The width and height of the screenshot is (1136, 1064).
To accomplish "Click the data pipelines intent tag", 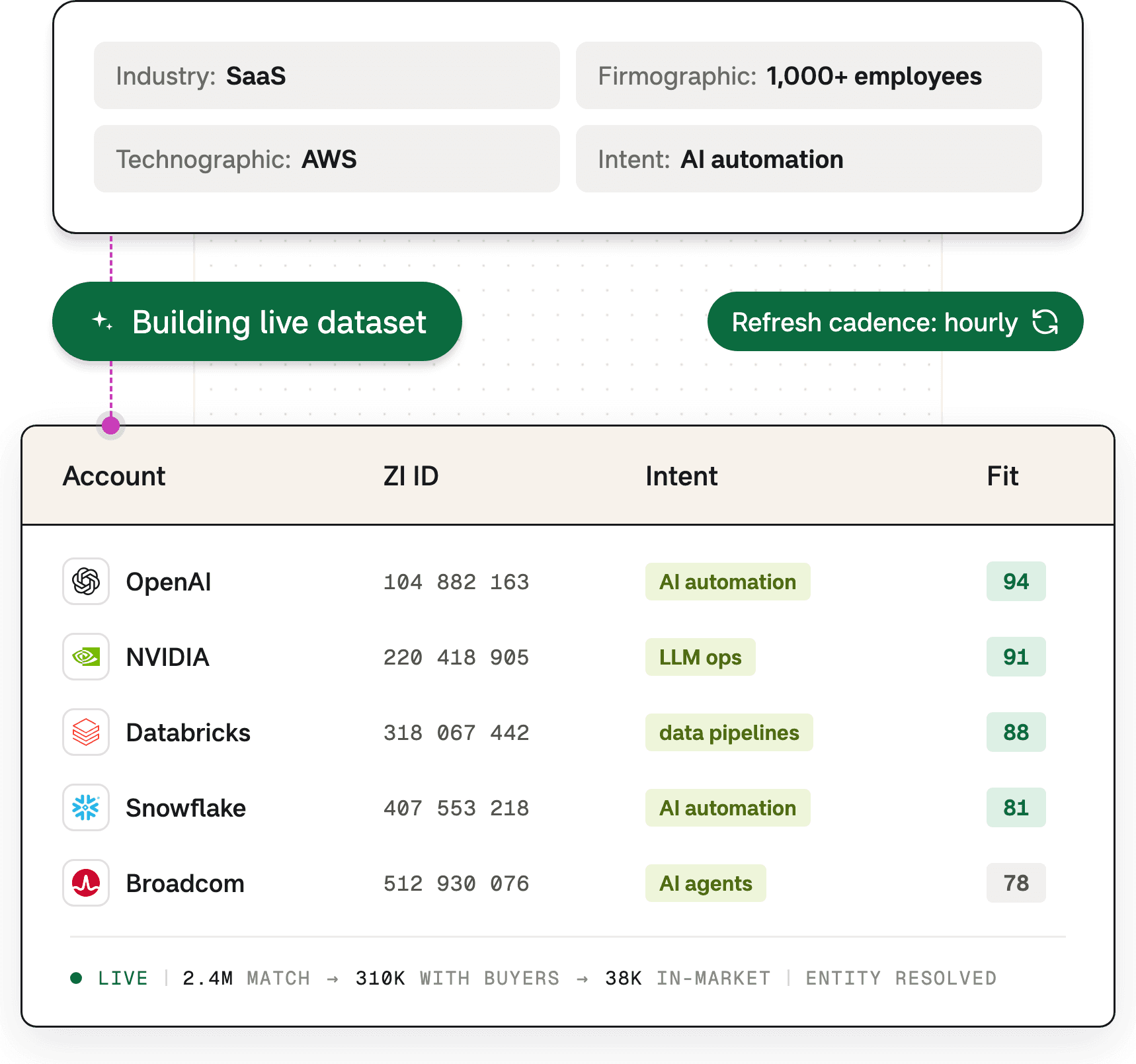I will (x=729, y=732).
